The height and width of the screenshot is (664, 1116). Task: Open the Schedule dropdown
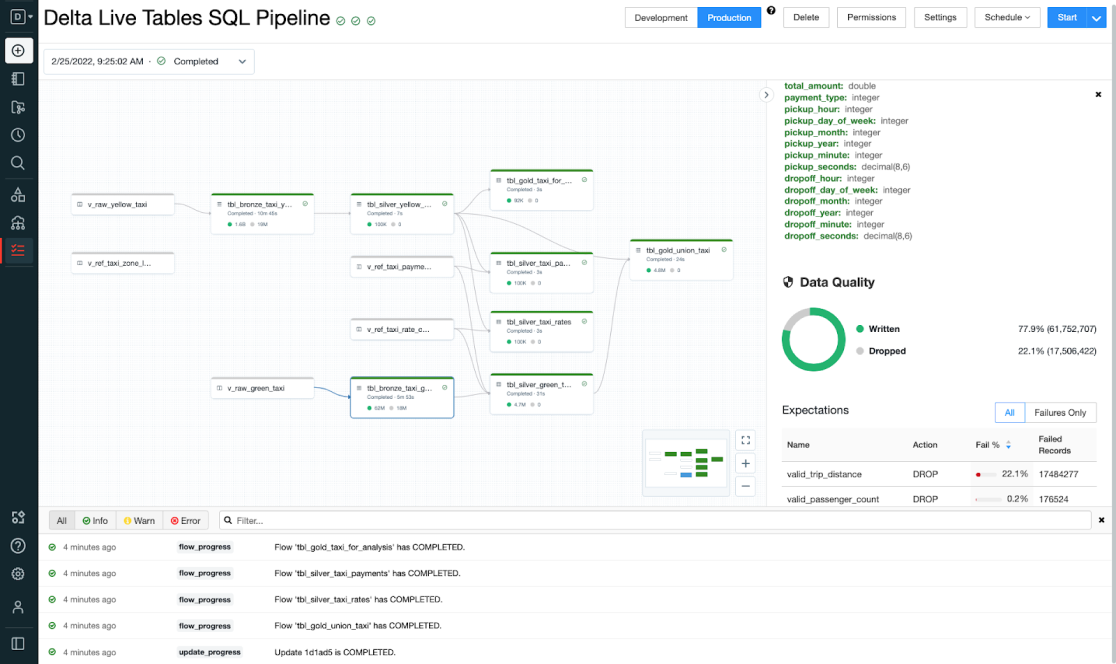(1007, 18)
